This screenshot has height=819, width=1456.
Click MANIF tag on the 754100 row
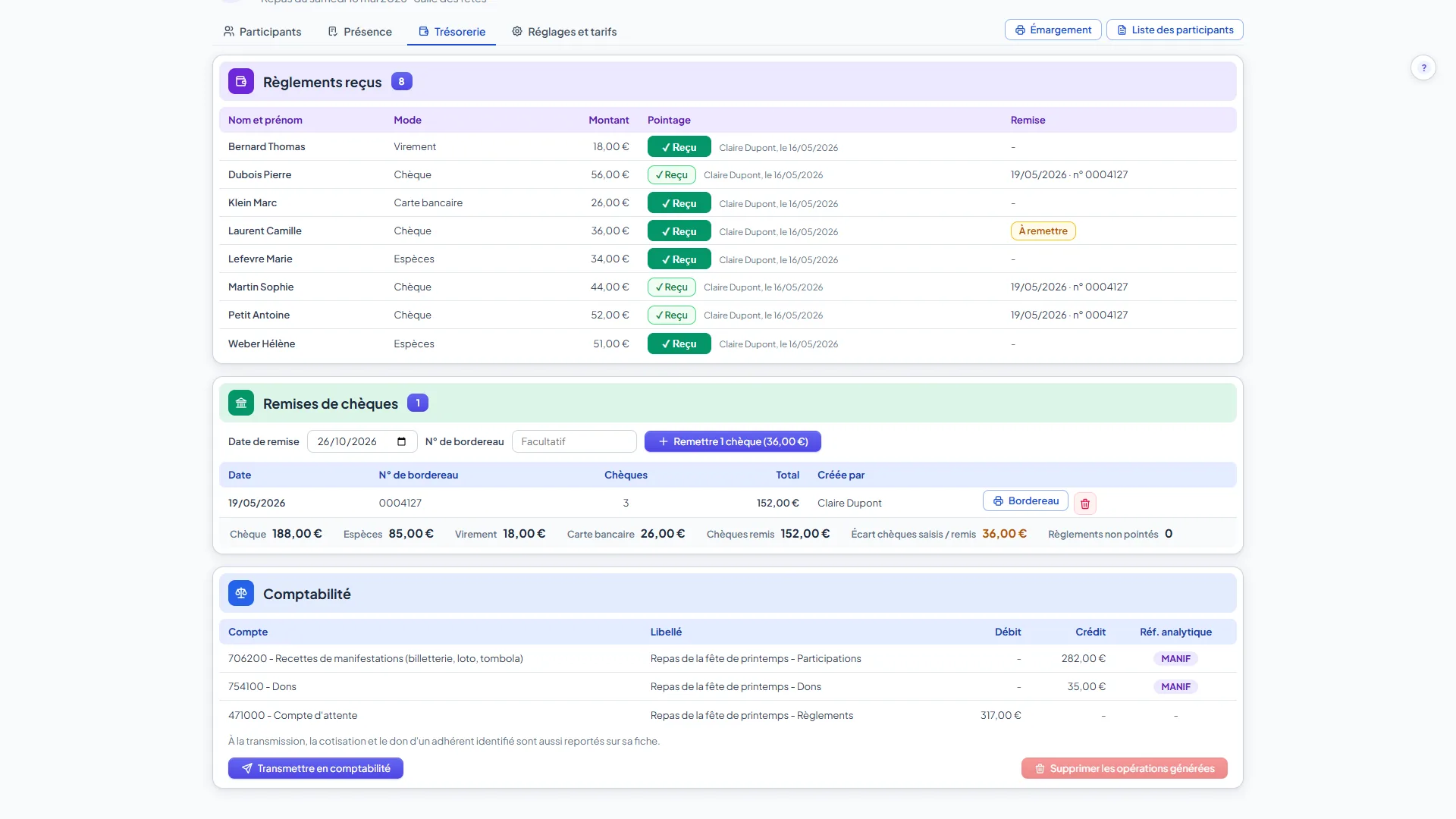(1175, 687)
